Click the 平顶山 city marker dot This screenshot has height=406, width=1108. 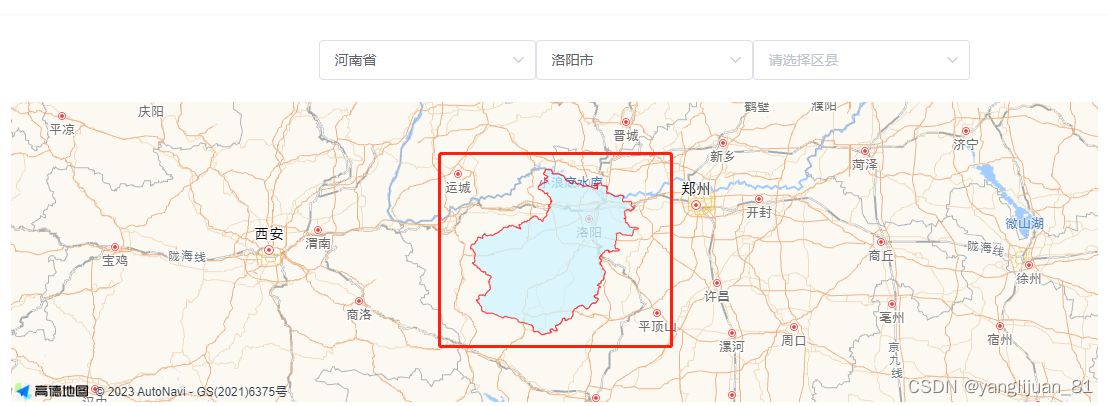click(656, 313)
